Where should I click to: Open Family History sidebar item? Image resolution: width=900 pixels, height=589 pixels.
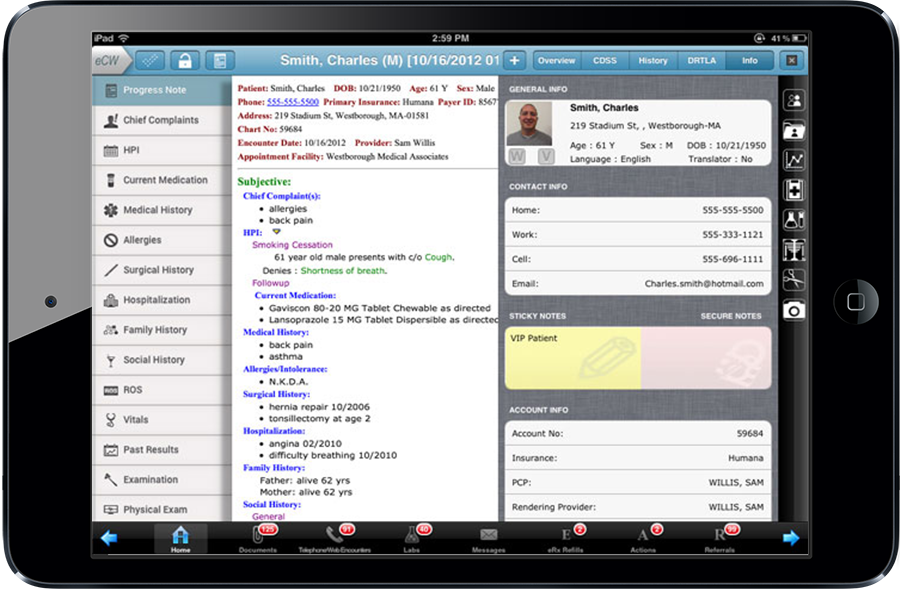162,330
